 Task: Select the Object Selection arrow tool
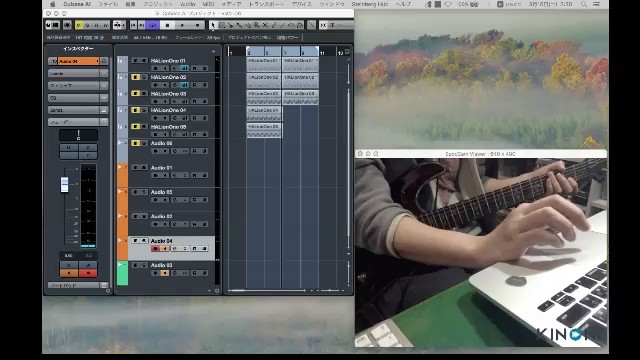point(213,25)
